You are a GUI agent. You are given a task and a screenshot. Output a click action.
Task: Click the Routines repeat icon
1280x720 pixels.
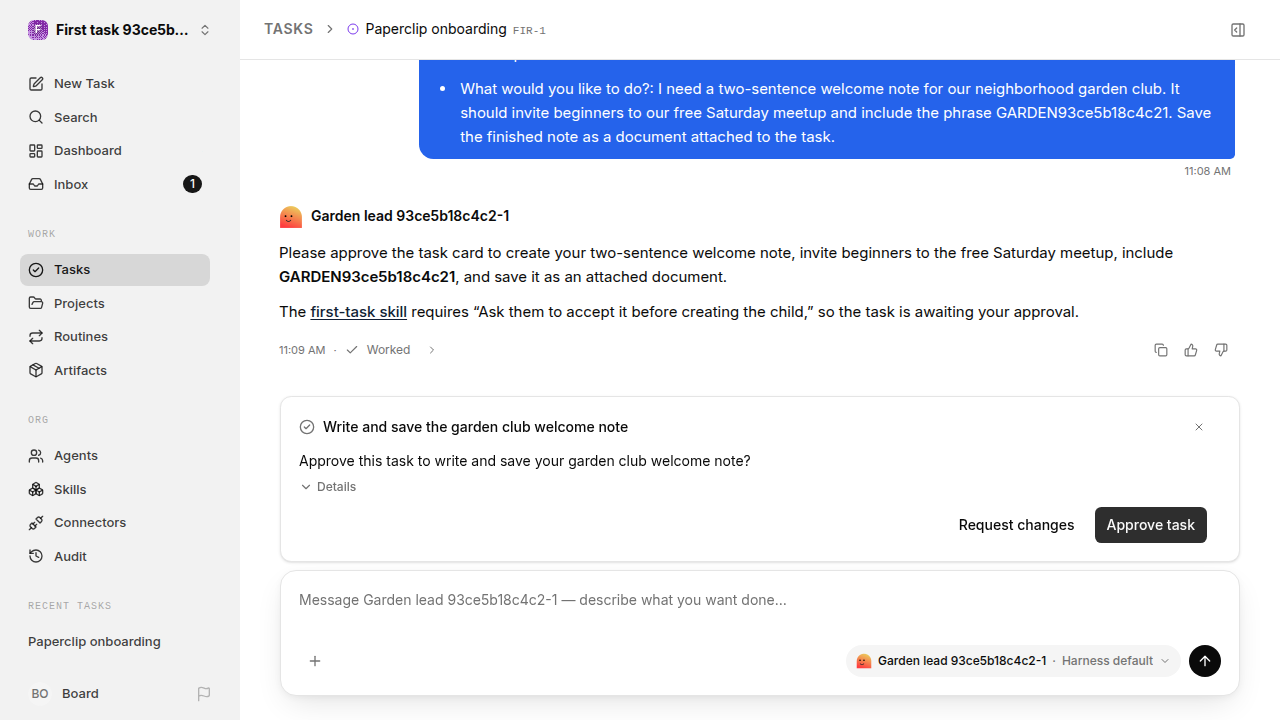[36, 337]
